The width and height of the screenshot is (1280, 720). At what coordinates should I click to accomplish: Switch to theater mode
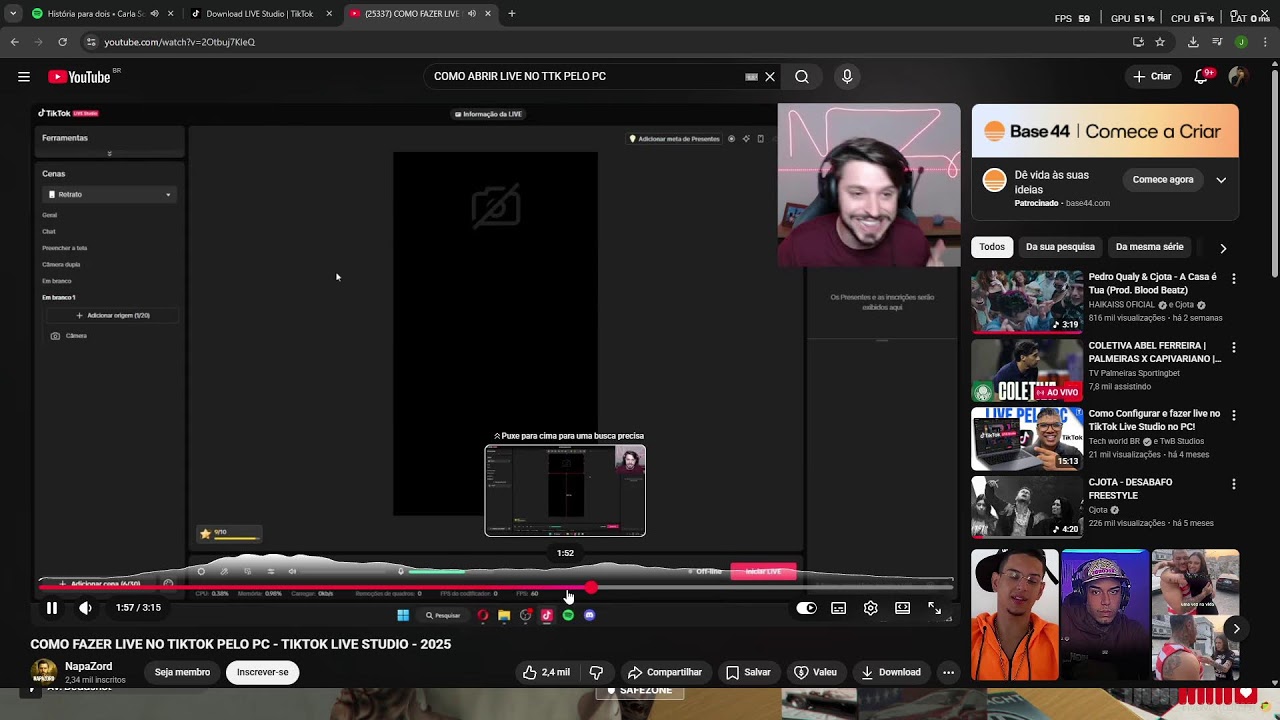pos(902,608)
